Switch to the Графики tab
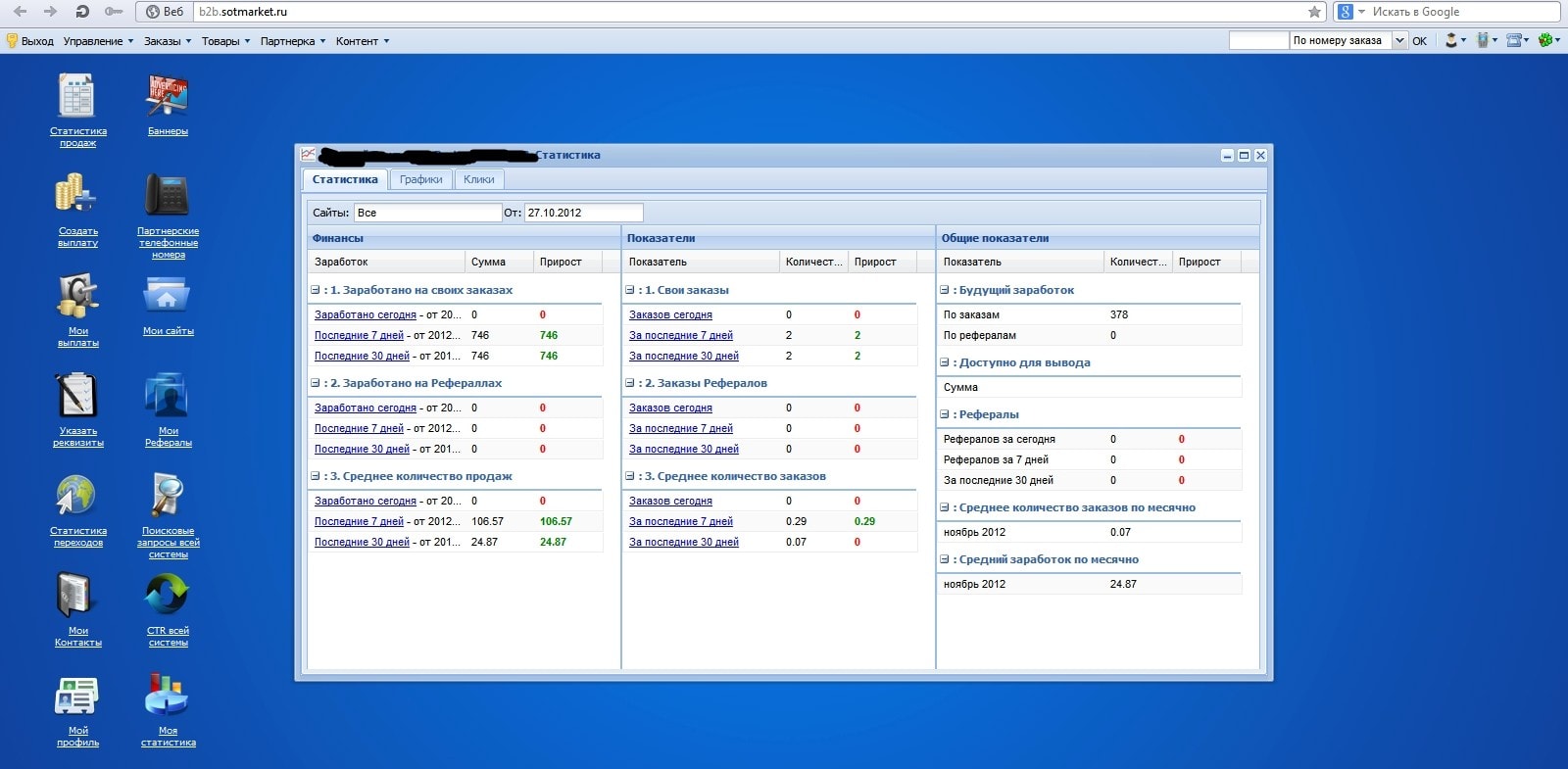1568x769 pixels. (420, 179)
